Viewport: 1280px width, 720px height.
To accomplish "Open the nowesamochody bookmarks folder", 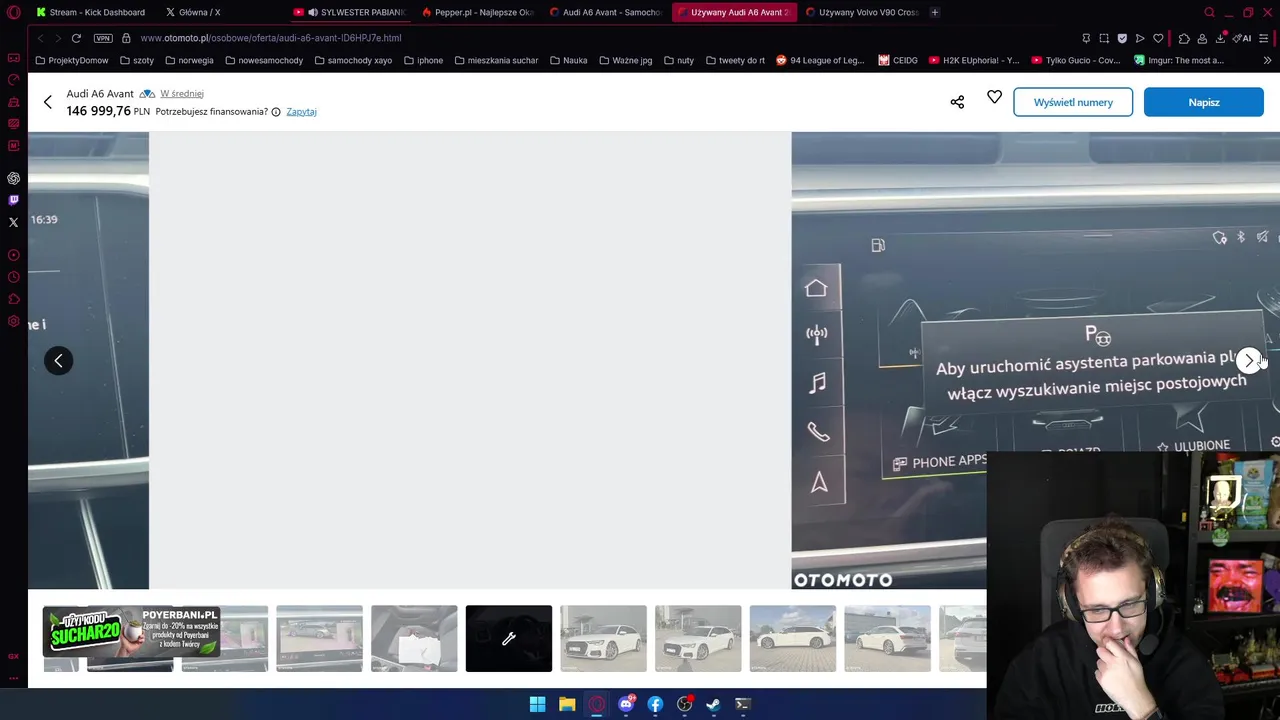I will tap(264, 60).
